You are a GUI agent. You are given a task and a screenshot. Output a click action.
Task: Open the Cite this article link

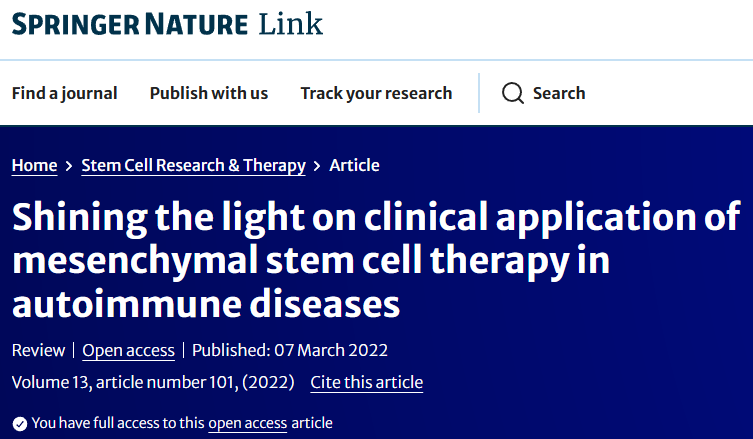coord(367,382)
